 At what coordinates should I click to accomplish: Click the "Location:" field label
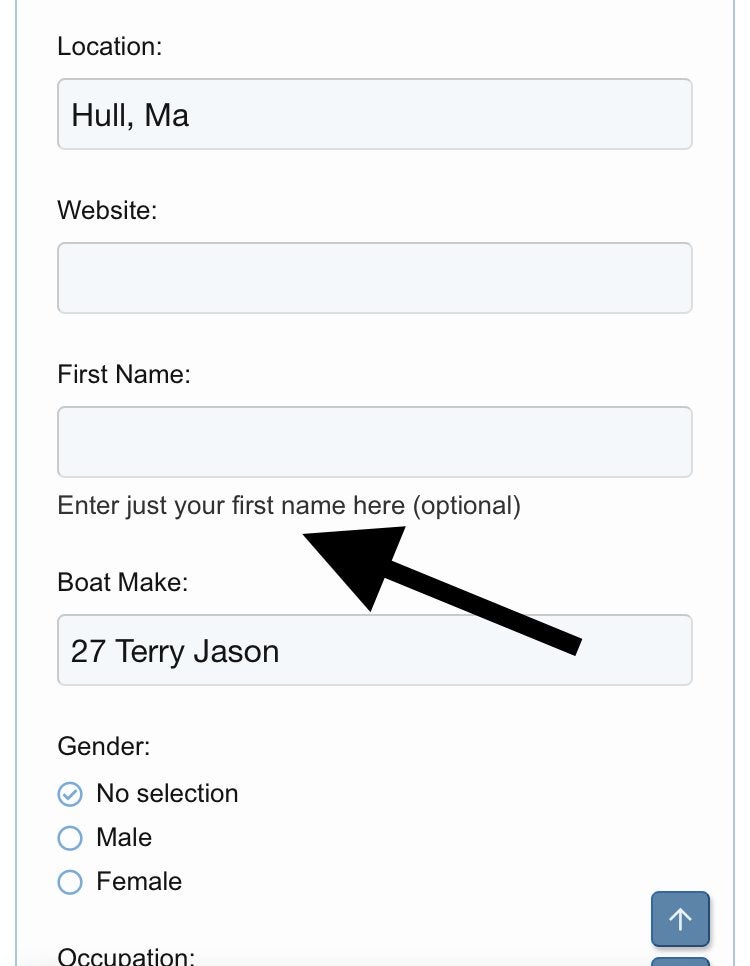(110, 47)
